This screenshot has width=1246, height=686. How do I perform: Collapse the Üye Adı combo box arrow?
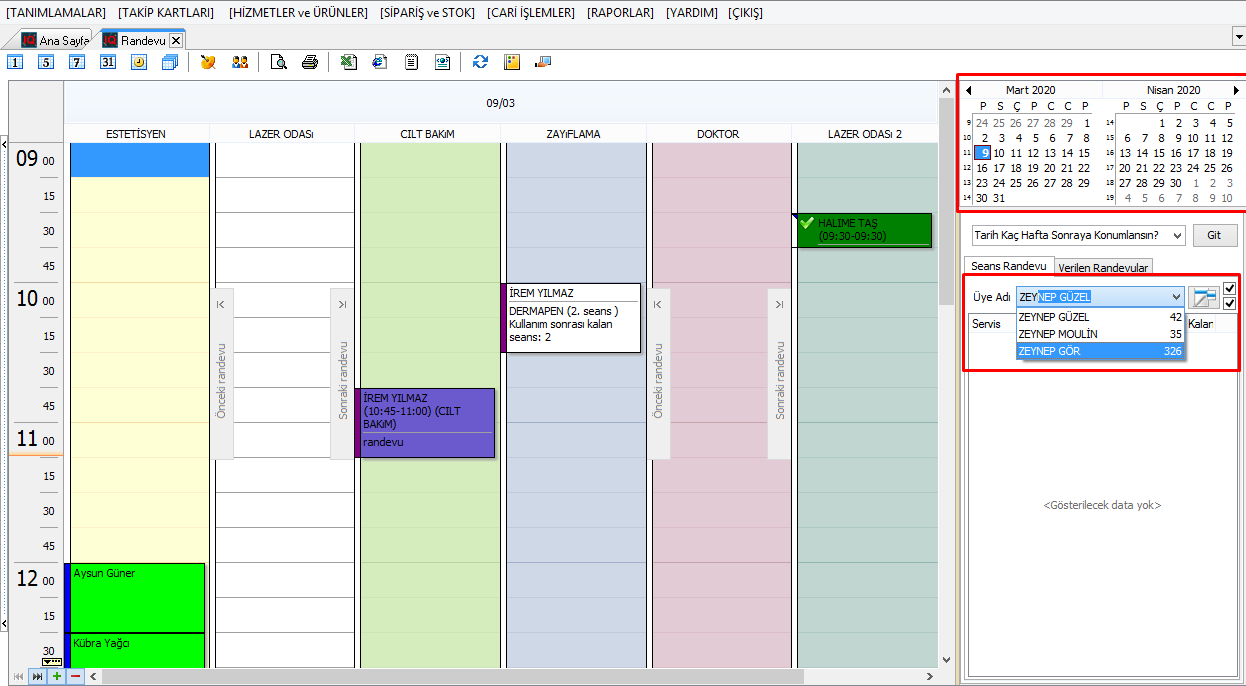click(1174, 297)
